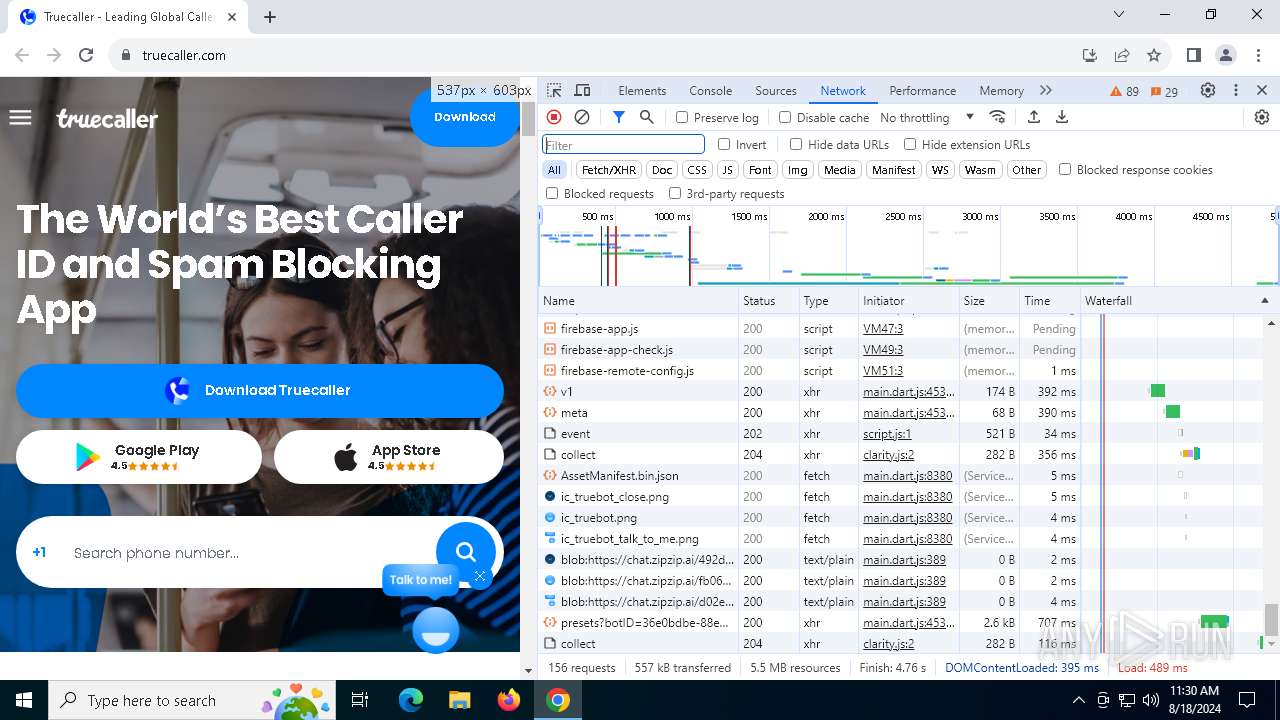
Task: Open Chrome profile avatar
Action: click(x=1226, y=55)
